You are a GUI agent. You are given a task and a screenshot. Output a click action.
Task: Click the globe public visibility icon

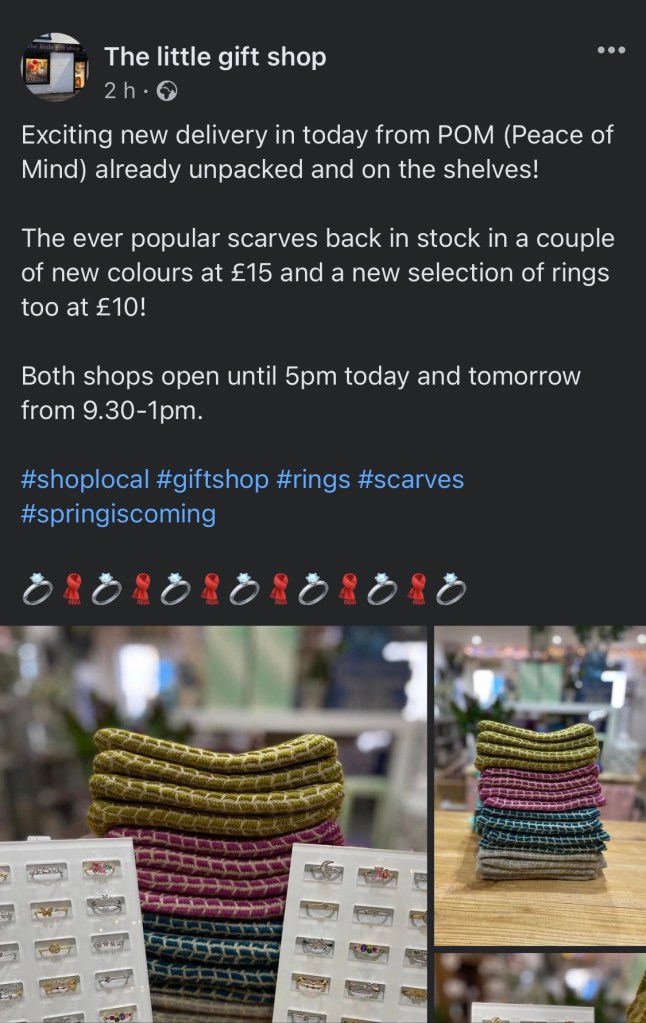tap(167, 91)
